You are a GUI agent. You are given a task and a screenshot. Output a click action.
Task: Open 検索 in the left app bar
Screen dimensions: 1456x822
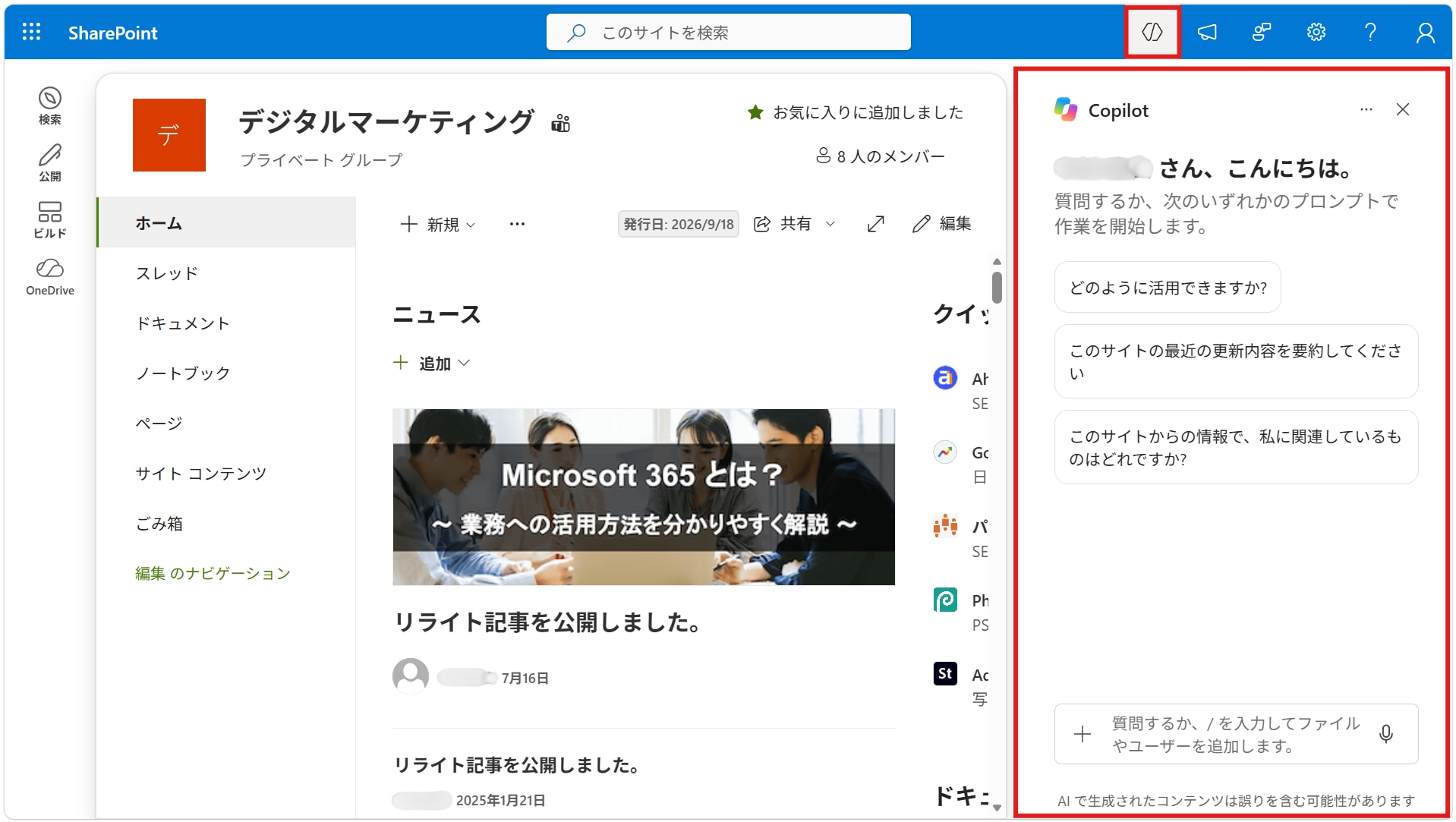pyautogui.click(x=50, y=106)
